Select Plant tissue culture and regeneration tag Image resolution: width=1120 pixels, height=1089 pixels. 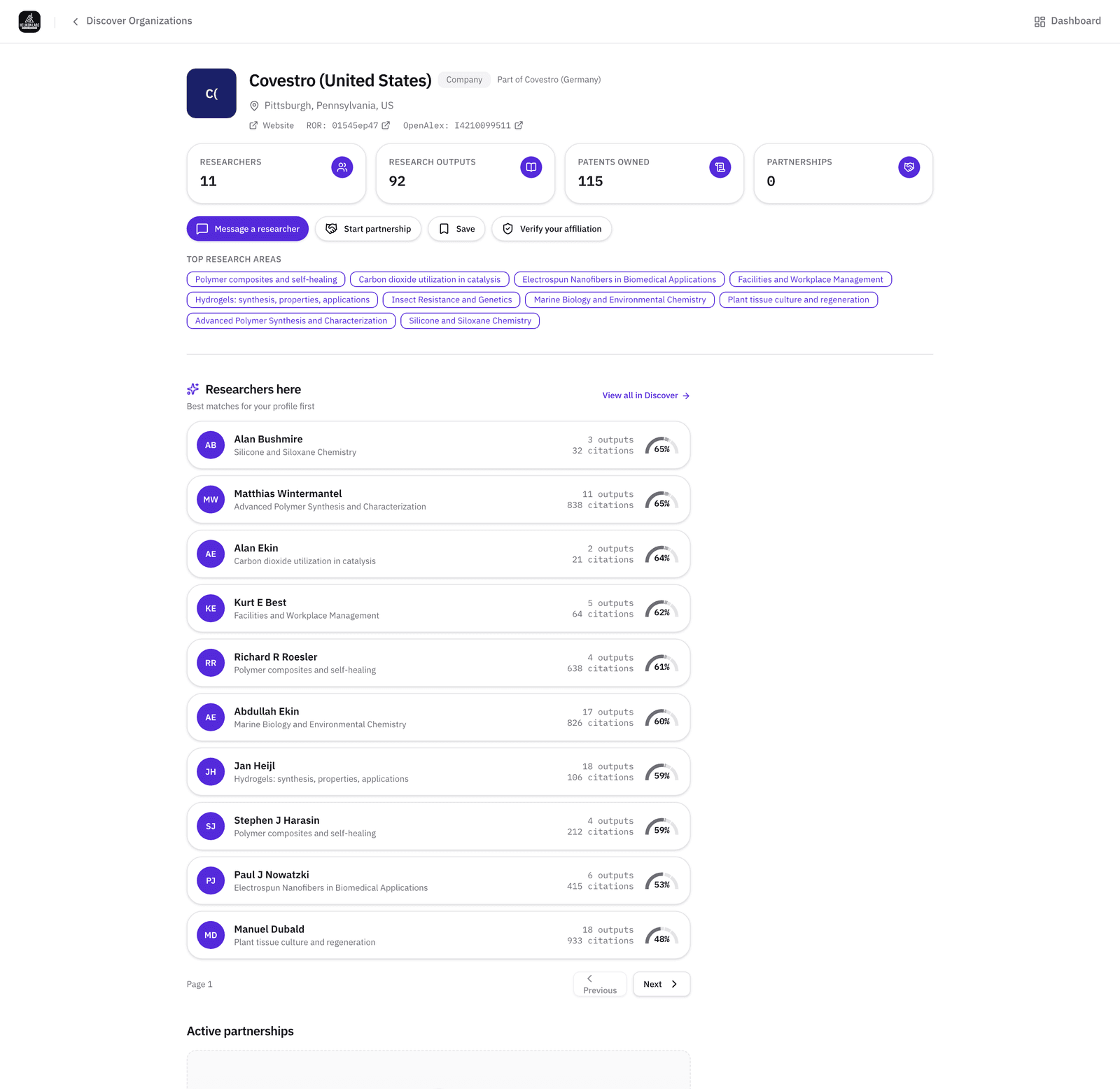(799, 300)
